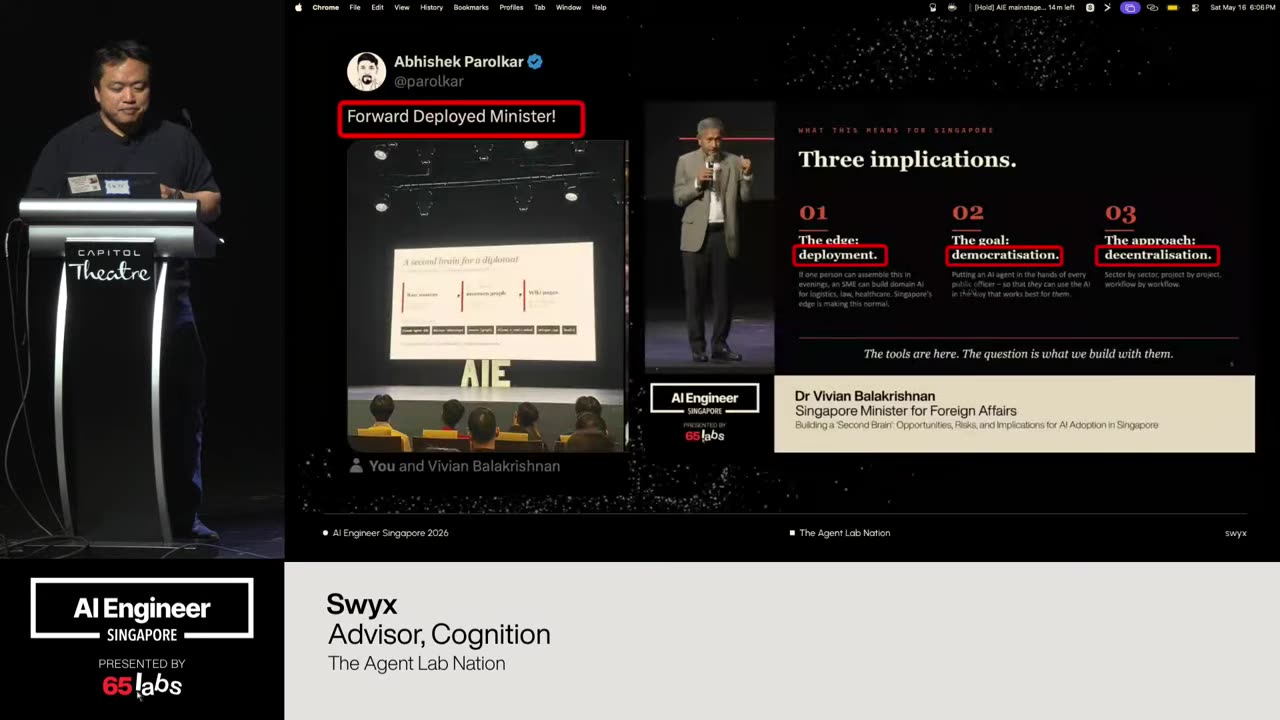1280x720 pixels.
Task: Click the lightbulb-shaped menu bar icon
Action: click(932, 7)
